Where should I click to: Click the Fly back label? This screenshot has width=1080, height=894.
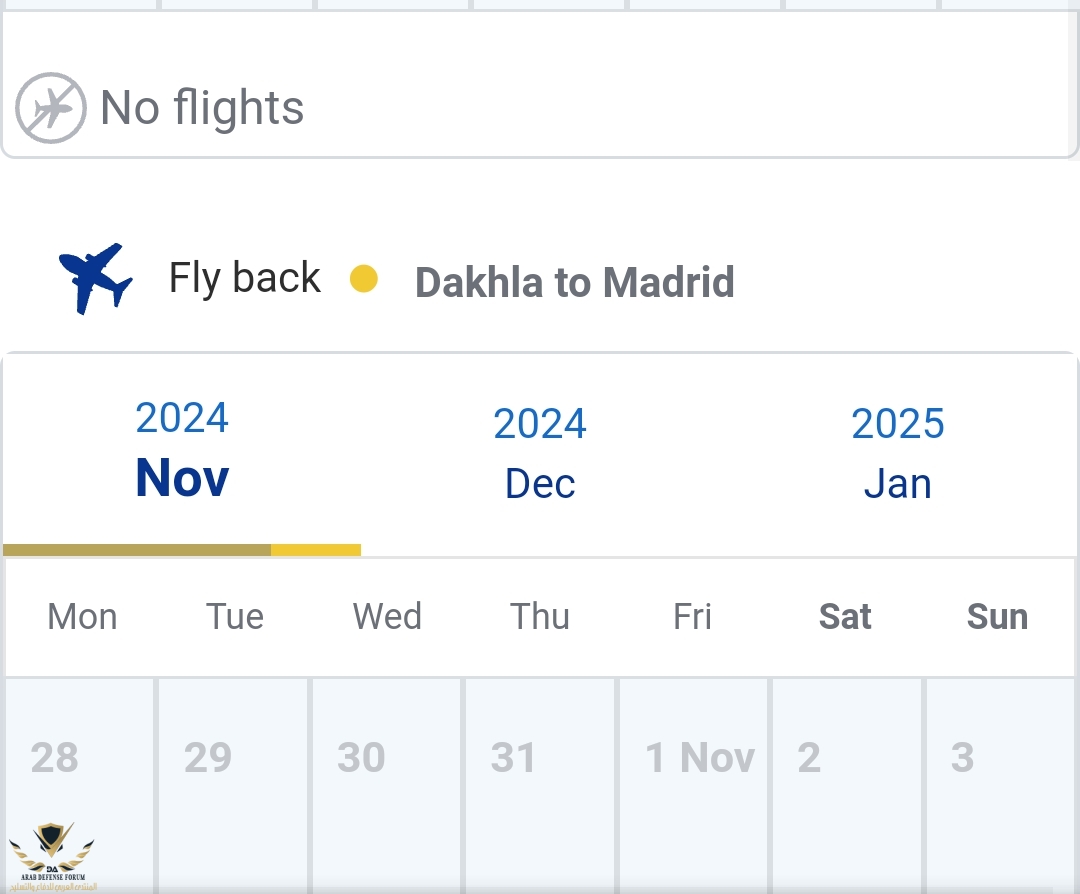[244, 278]
